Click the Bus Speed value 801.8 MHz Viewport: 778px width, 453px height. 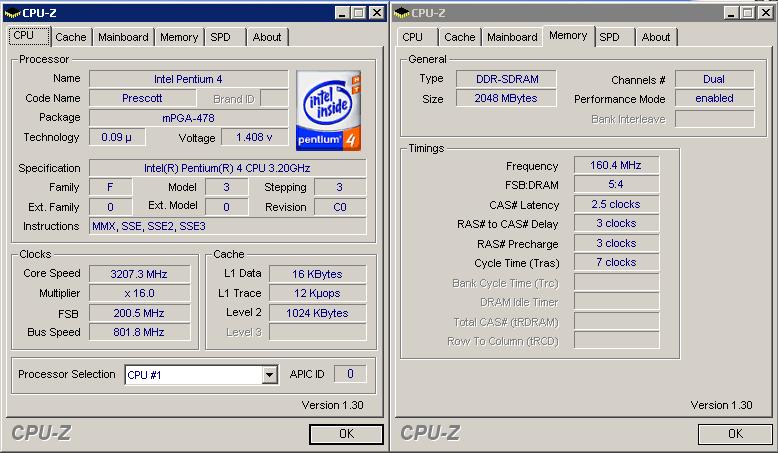139,332
